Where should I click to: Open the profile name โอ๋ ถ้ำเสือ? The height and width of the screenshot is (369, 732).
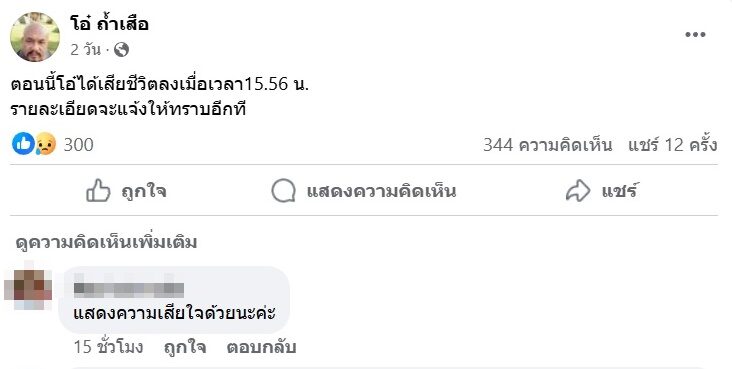click(109, 23)
